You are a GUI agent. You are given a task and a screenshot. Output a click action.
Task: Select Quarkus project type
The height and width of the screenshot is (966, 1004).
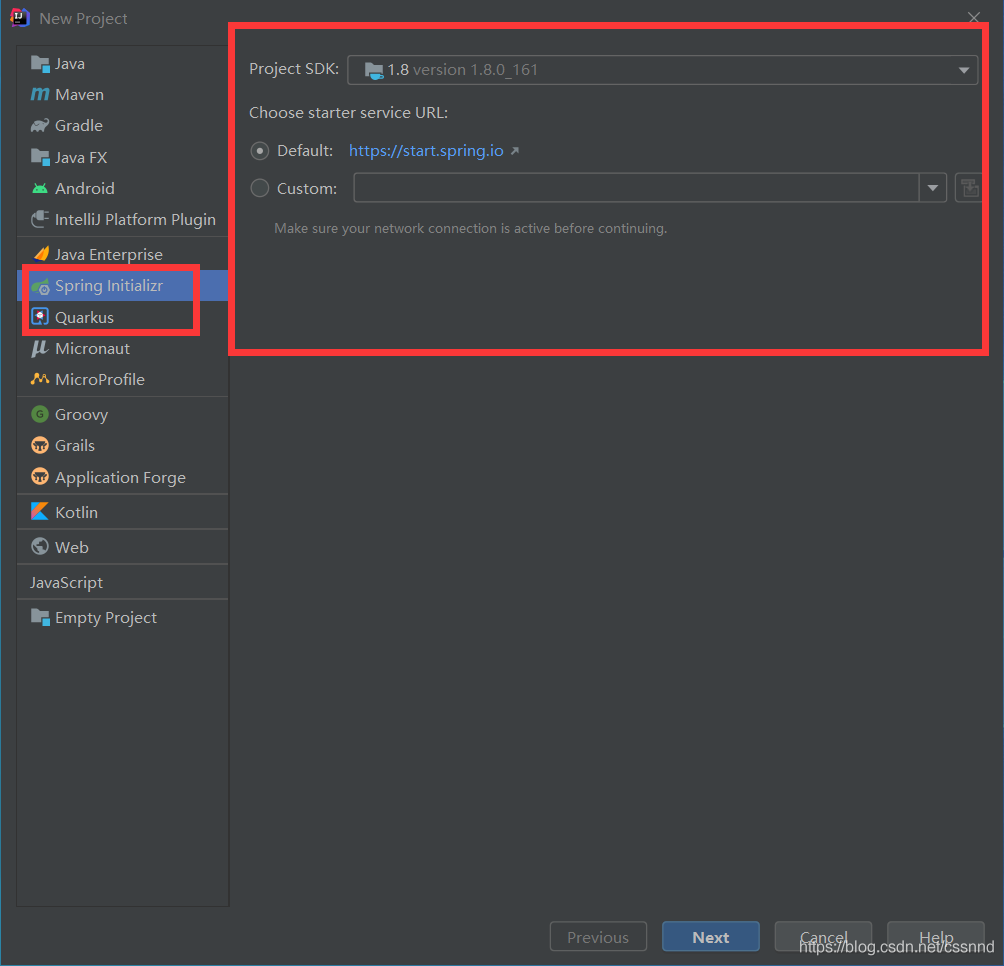tap(122, 317)
